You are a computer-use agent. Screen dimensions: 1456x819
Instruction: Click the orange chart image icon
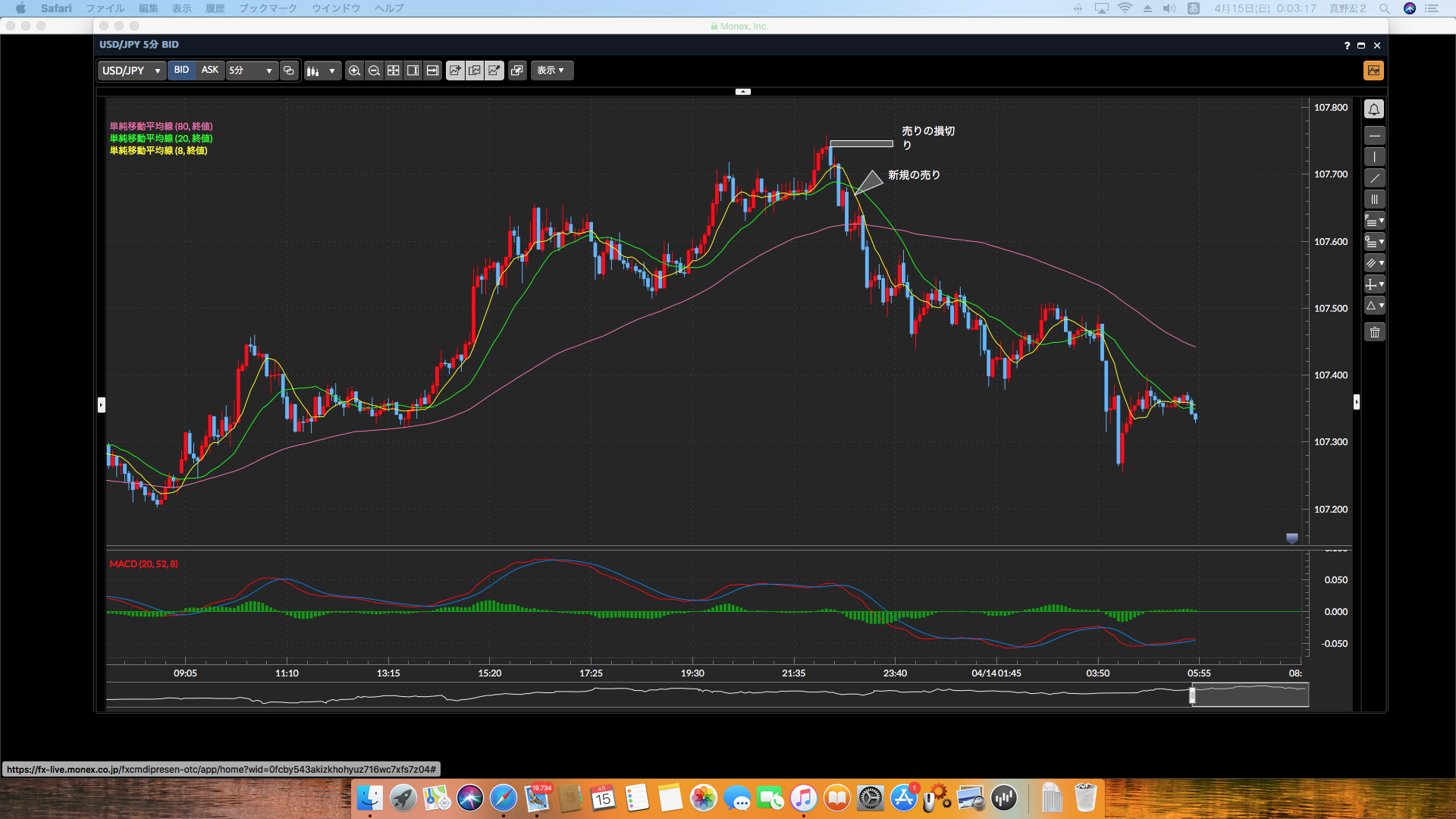pos(1374,71)
